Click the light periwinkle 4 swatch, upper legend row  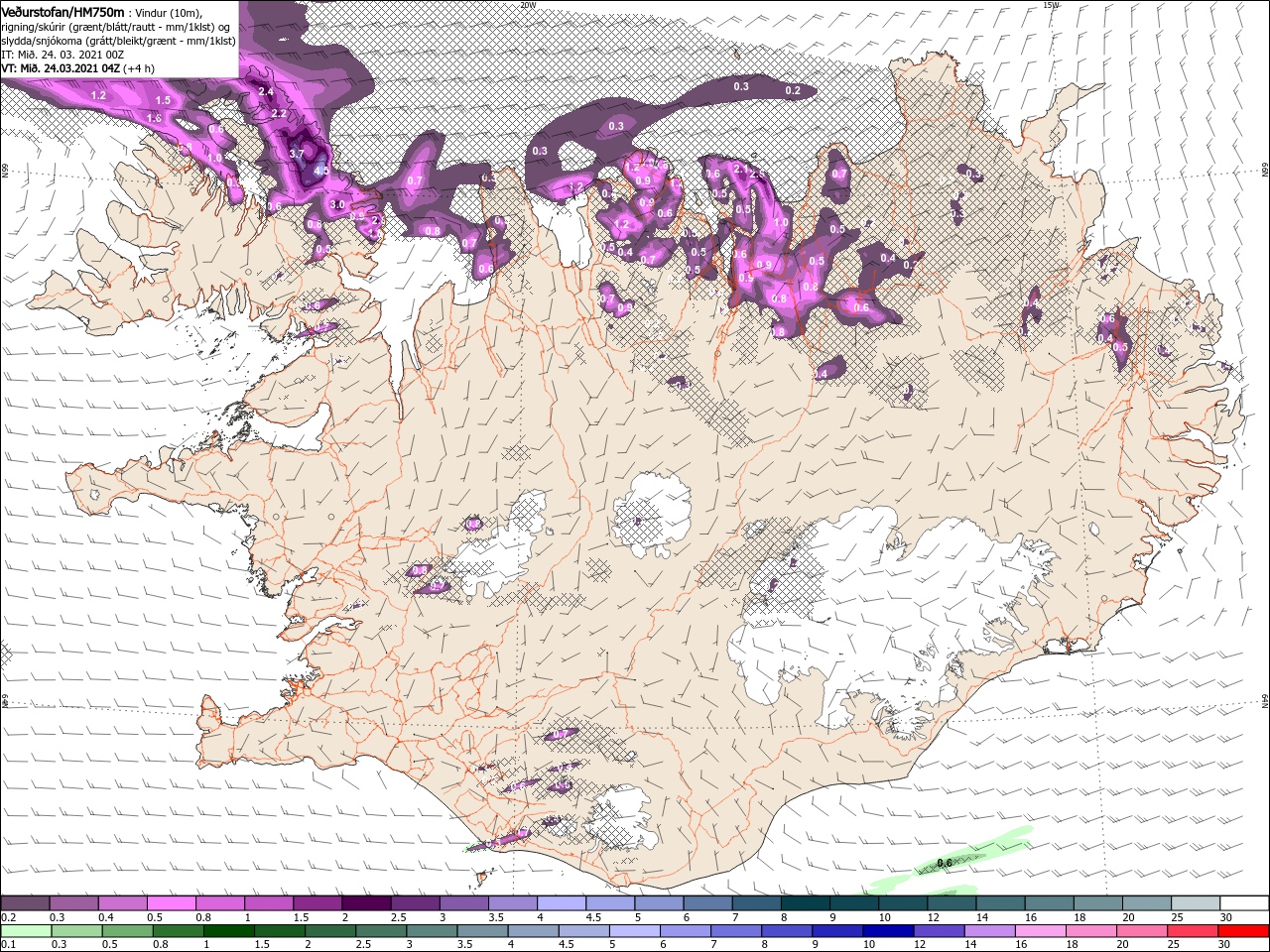point(562,903)
